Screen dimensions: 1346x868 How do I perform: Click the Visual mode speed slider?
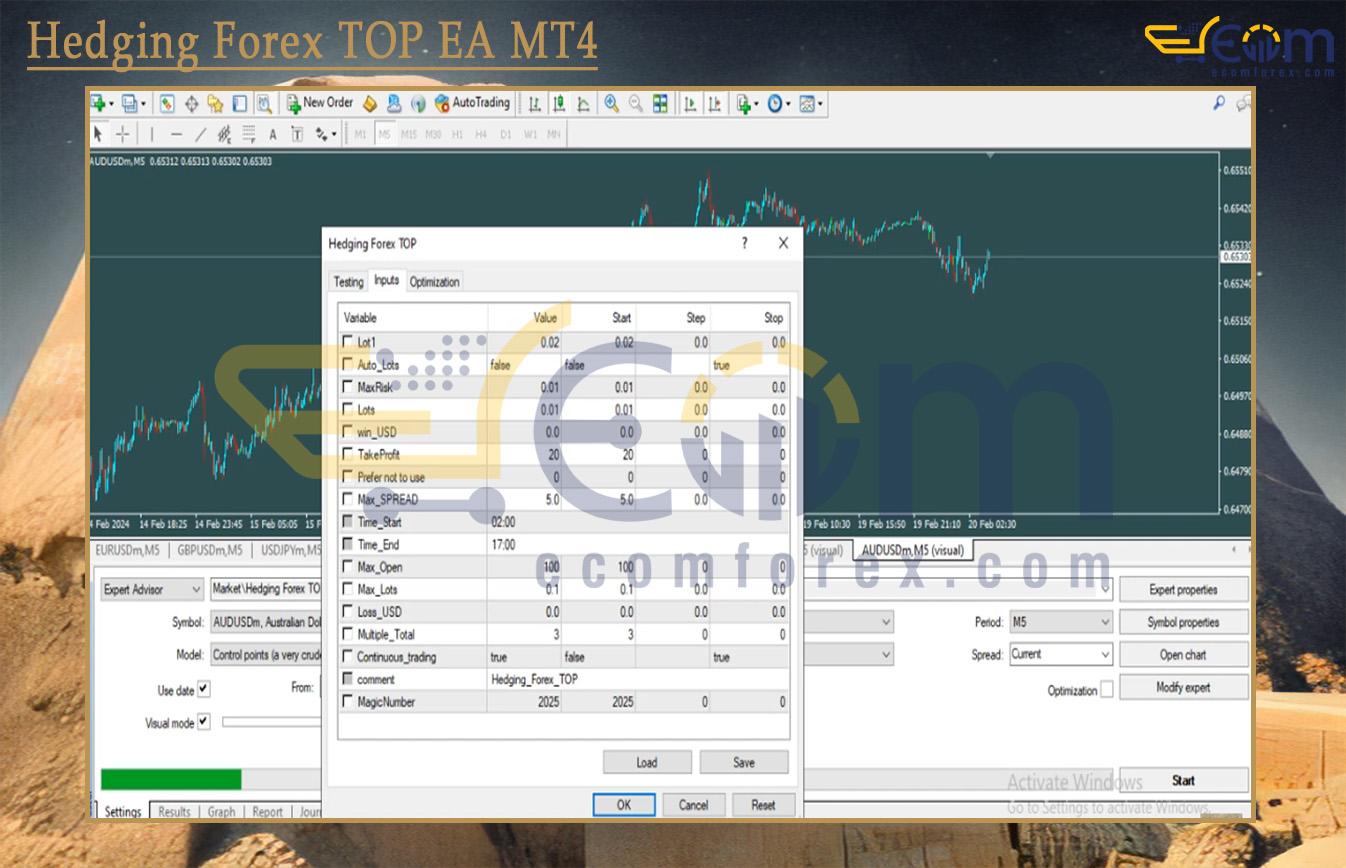click(x=270, y=722)
